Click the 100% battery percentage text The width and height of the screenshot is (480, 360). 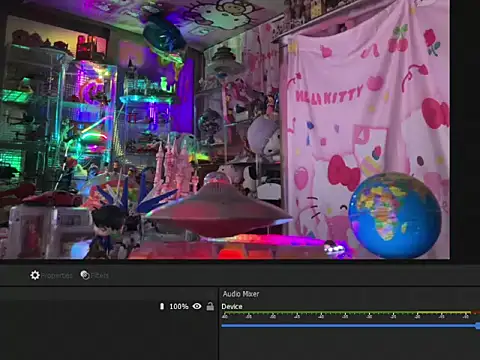point(179,306)
